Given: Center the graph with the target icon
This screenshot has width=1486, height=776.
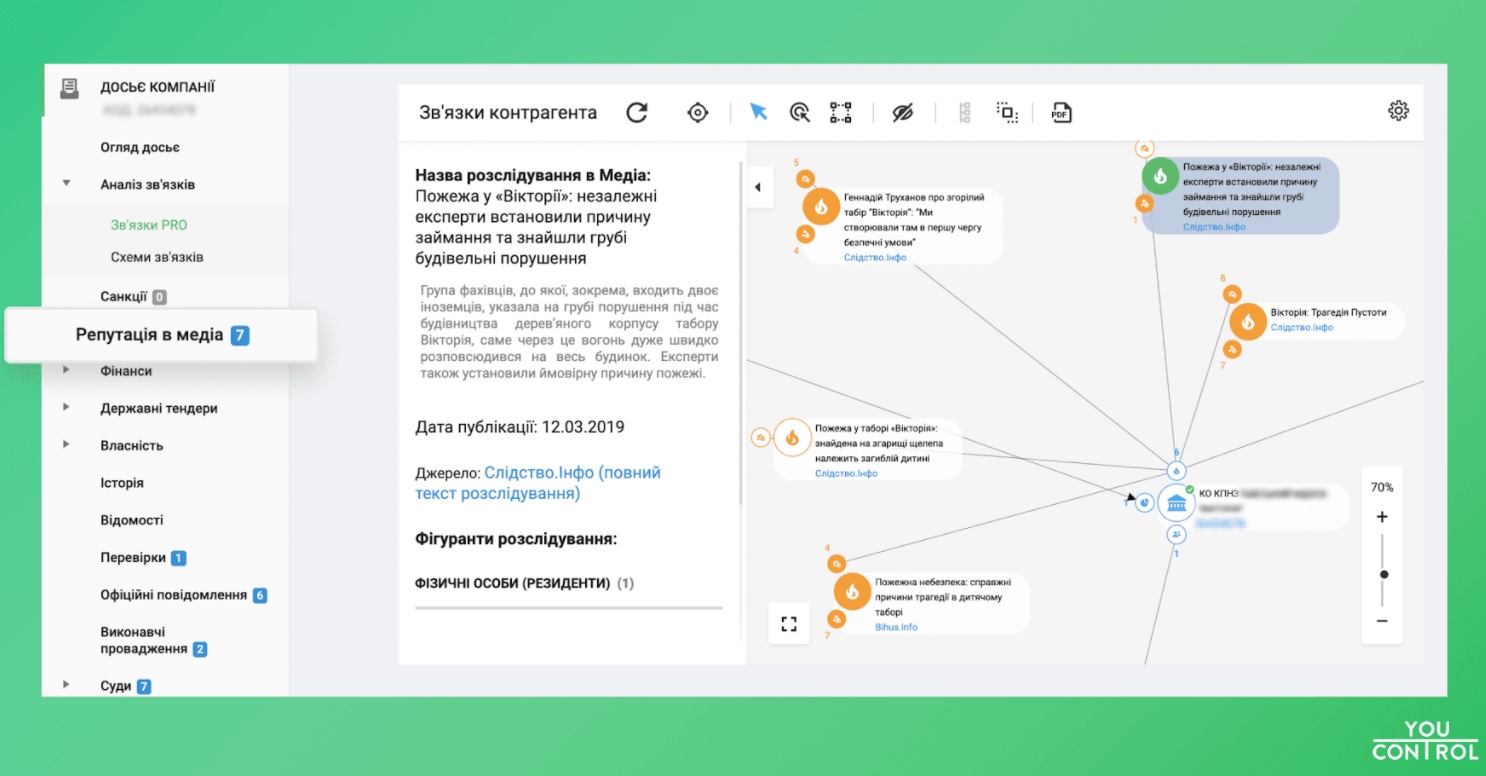Looking at the screenshot, I should click(698, 112).
